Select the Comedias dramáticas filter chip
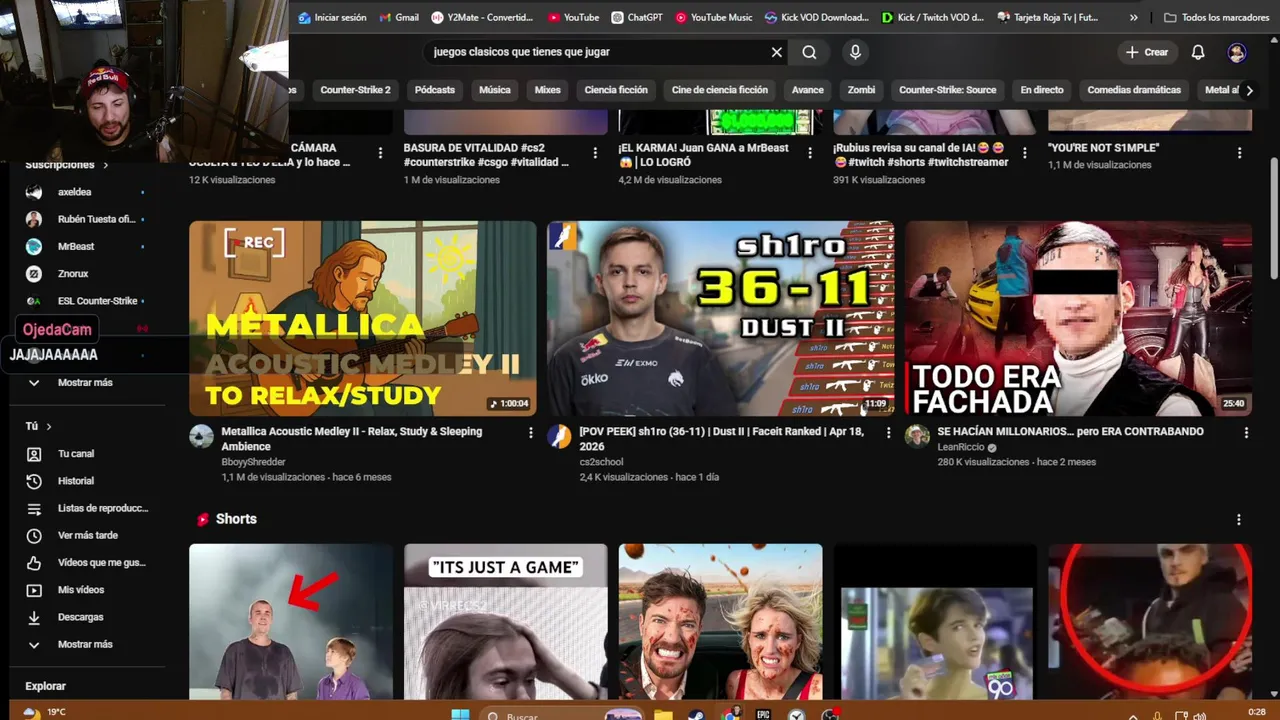Screen dimensions: 1280x720 [x=1134, y=90]
